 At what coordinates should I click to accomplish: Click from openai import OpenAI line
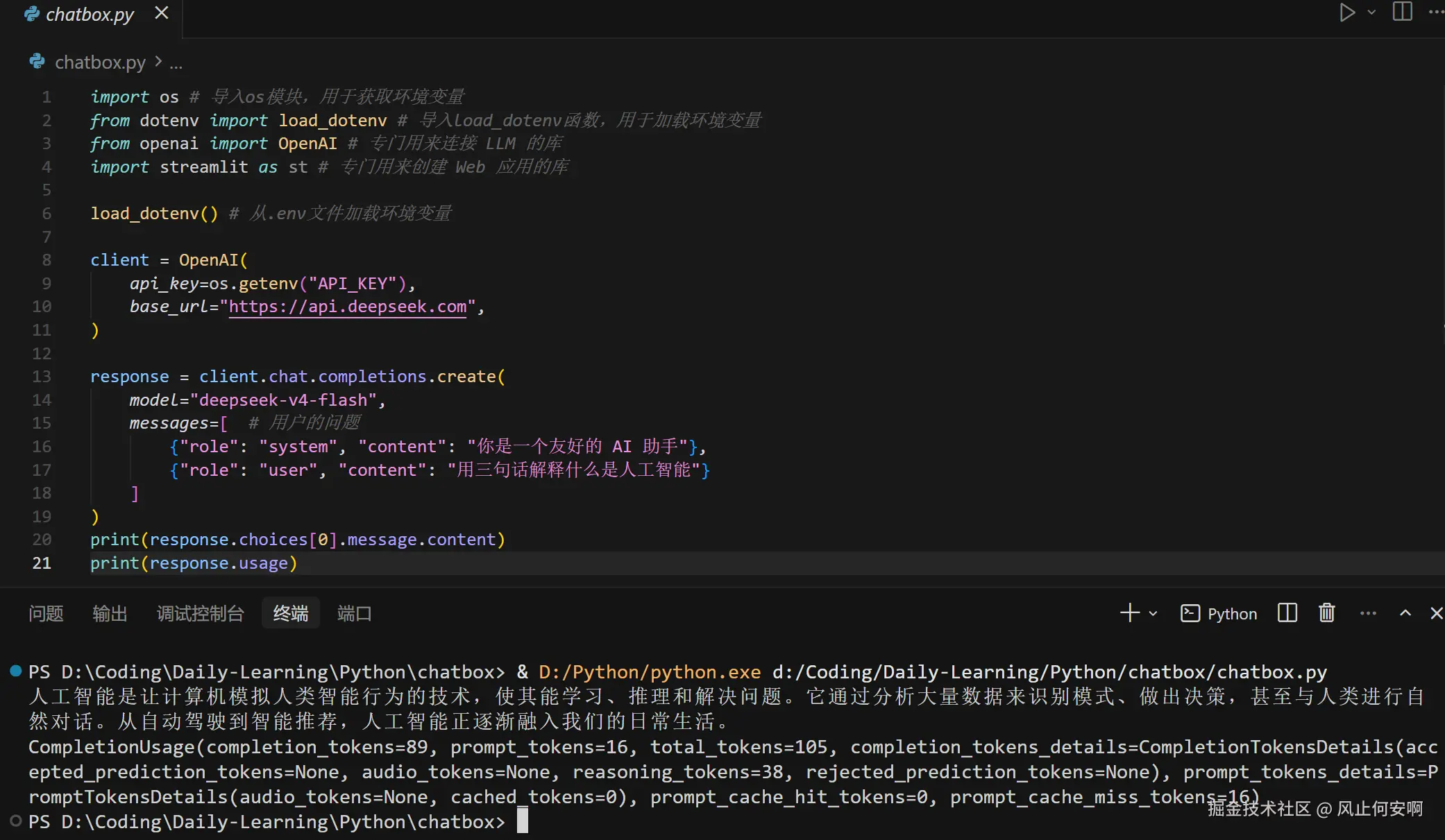[x=214, y=144]
